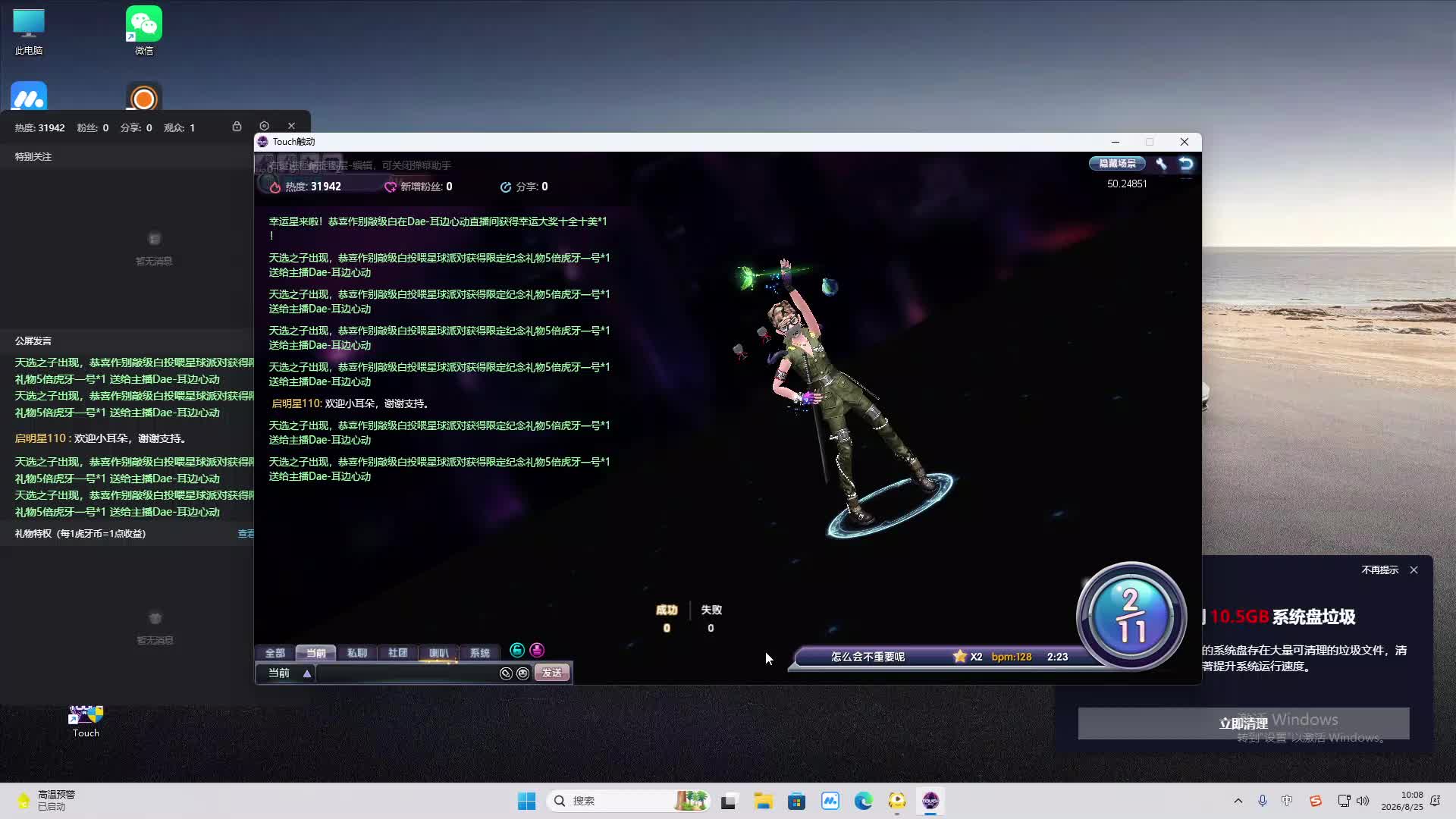This screenshot has width=1456, height=819.
Task: Minimize the Touch触动 window
Action: tap(1116, 142)
